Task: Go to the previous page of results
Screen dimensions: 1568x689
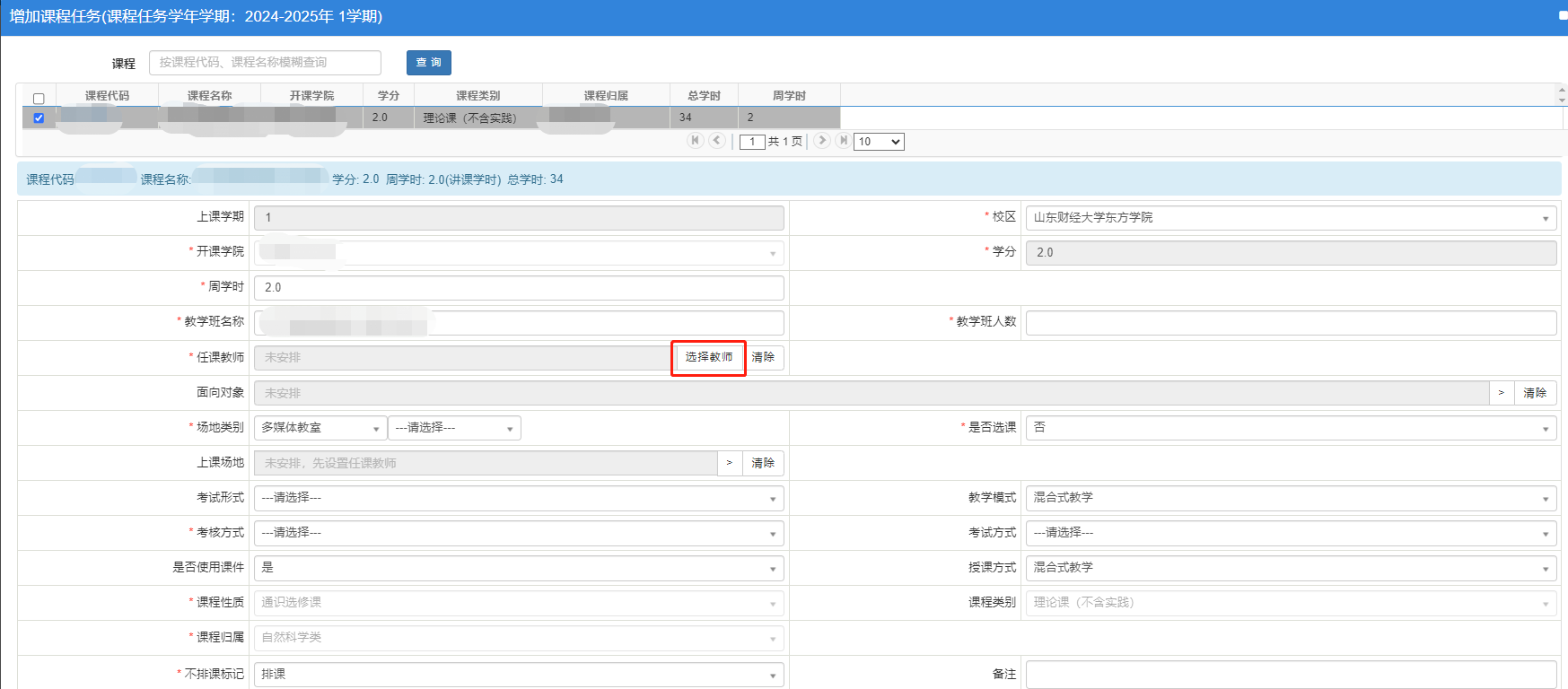Action: point(716,140)
